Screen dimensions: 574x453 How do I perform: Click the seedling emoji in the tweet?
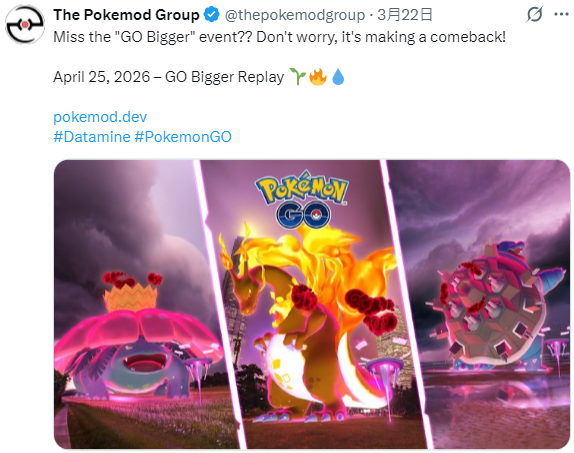click(x=297, y=77)
